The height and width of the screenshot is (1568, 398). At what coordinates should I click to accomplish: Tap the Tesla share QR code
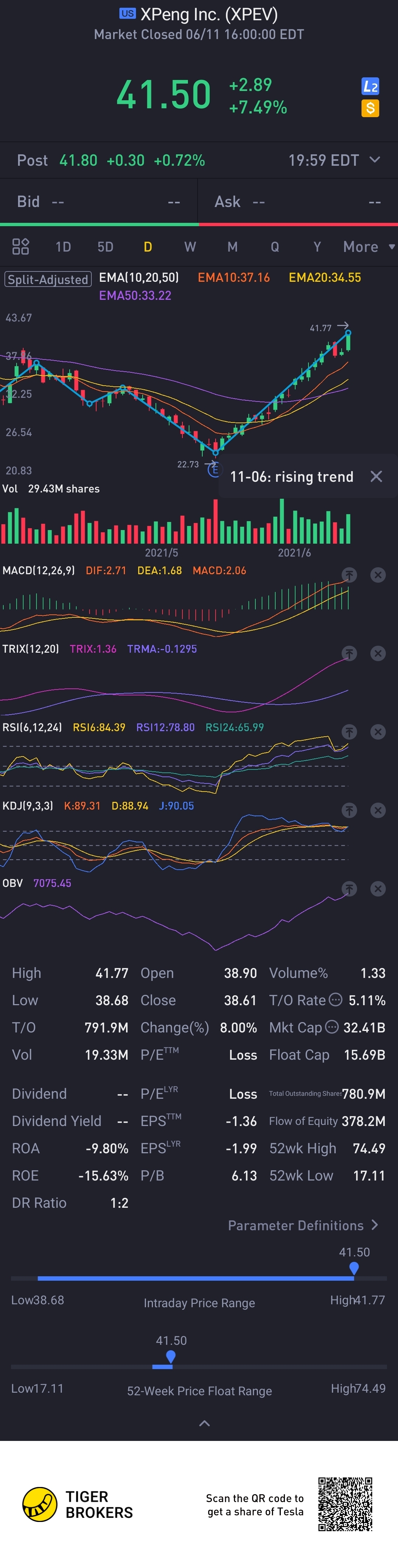click(345, 1504)
